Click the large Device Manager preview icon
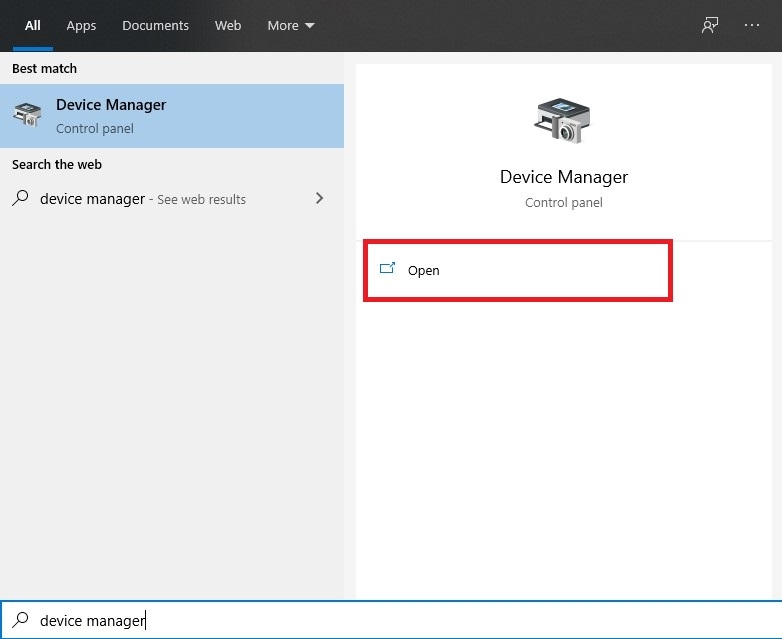The height and width of the screenshot is (639, 782). coord(563,121)
